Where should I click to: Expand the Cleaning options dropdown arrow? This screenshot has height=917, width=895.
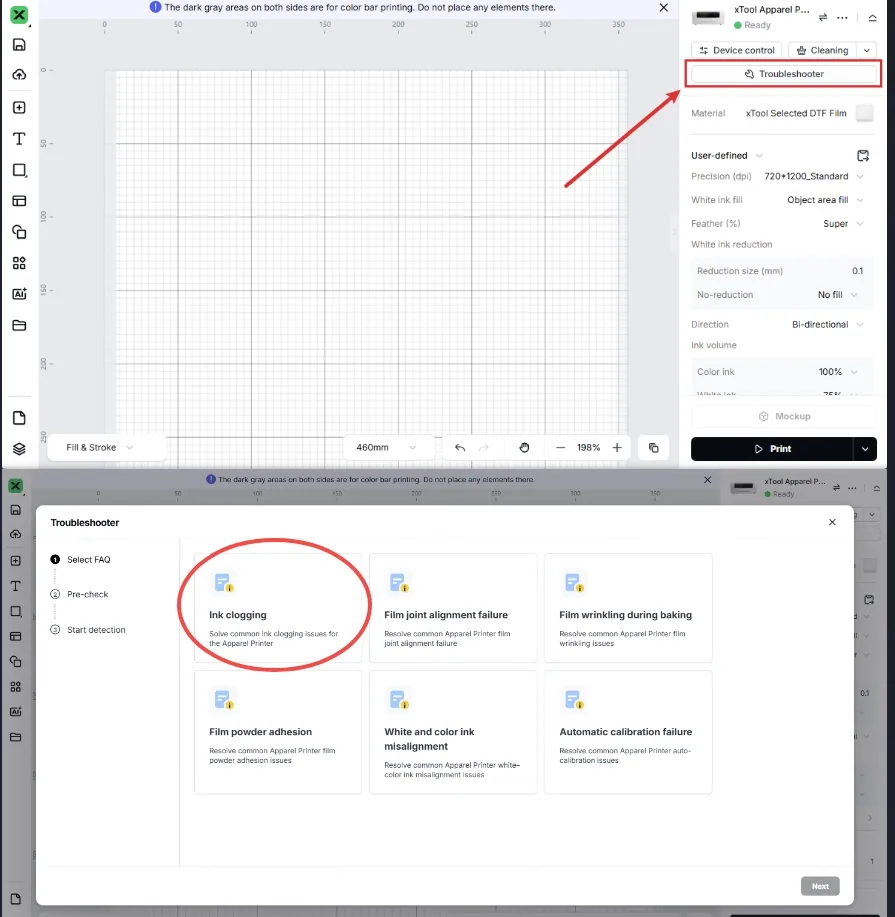866,50
